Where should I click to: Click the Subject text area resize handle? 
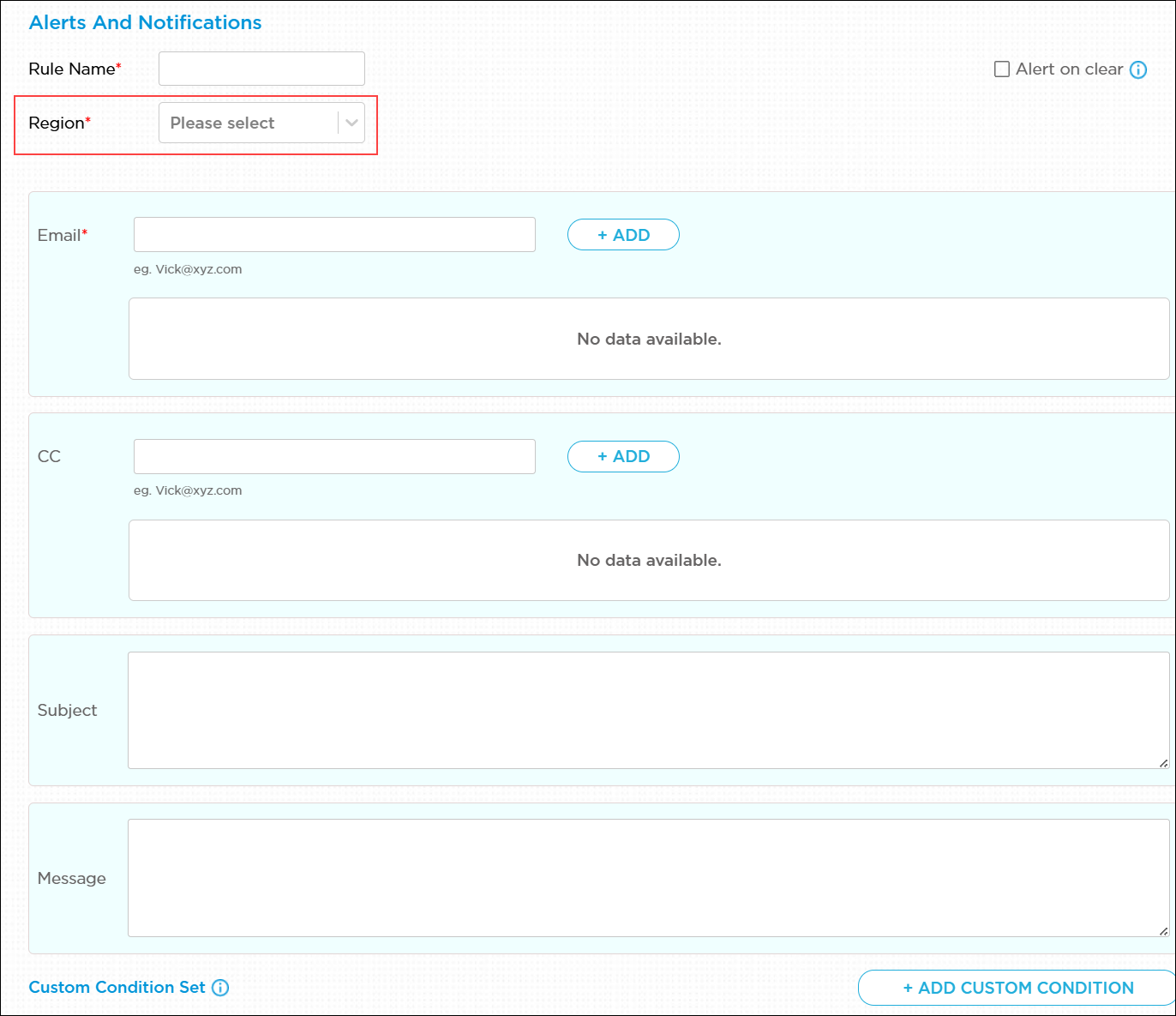(1163, 763)
